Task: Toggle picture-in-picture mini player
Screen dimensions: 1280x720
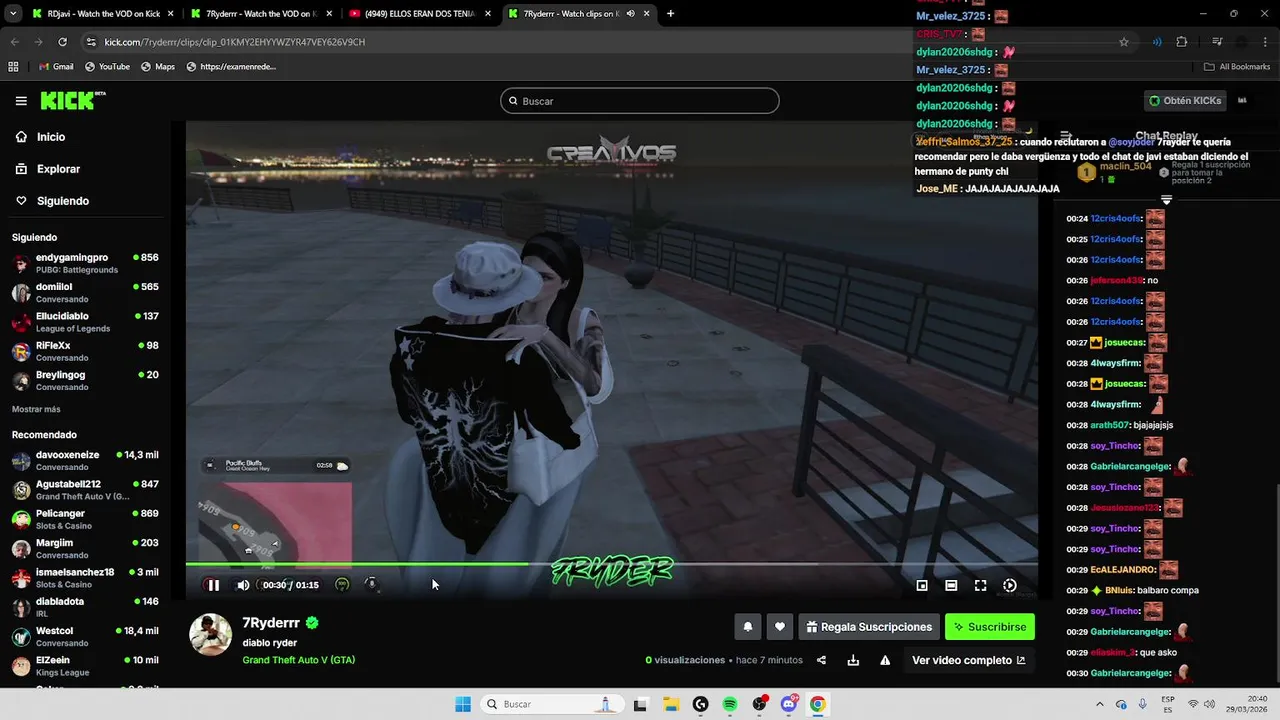Action: tap(922, 586)
